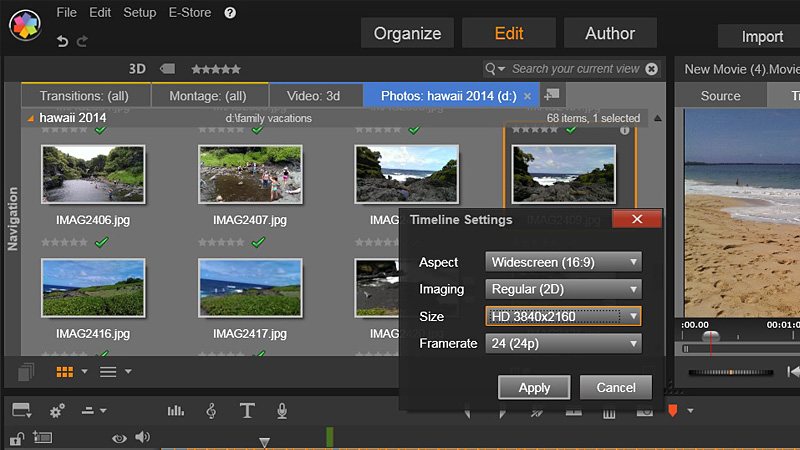The width and height of the screenshot is (800, 450).
Task: Click the title creator T icon
Action: tap(247, 411)
